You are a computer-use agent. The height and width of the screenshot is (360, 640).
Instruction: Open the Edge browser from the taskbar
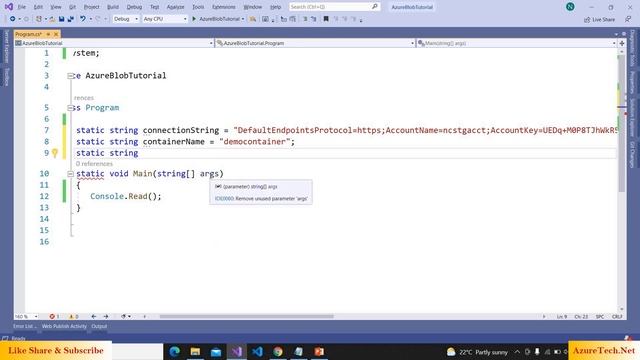tap(175, 351)
